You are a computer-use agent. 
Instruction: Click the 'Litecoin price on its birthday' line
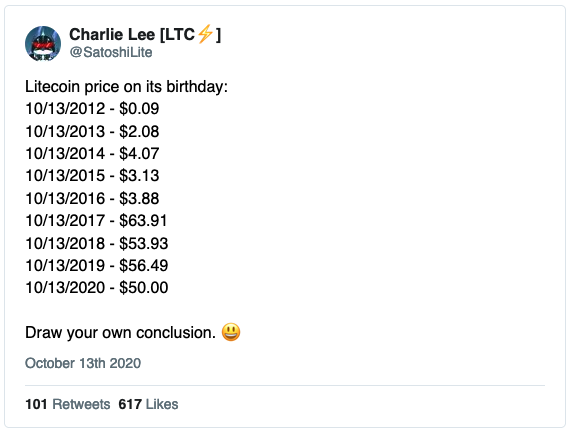(x=126, y=87)
